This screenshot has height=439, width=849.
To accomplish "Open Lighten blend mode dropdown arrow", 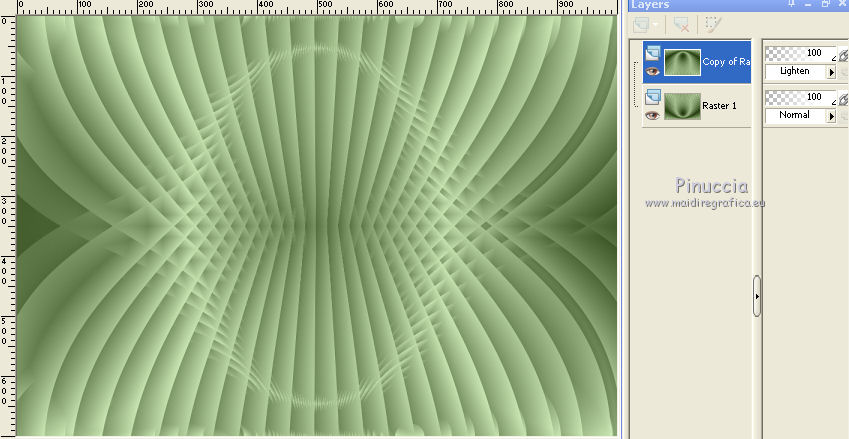I will (832, 71).
